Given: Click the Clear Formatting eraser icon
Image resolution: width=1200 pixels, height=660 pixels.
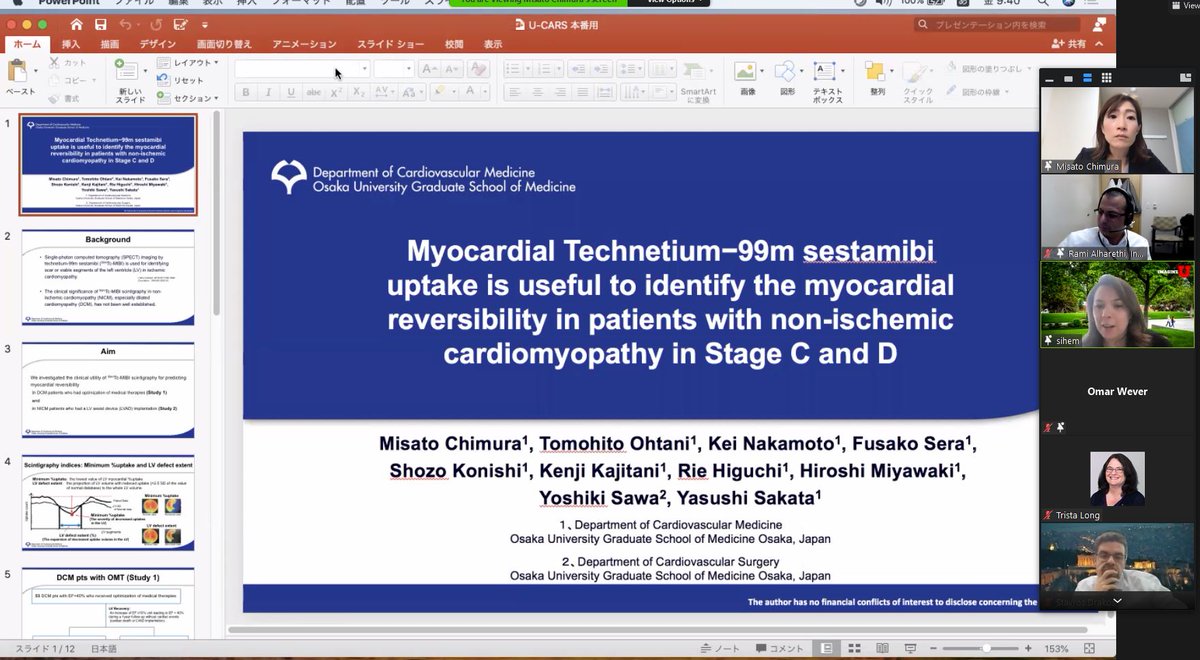Looking at the screenshot, I should [x=478, y=69].
